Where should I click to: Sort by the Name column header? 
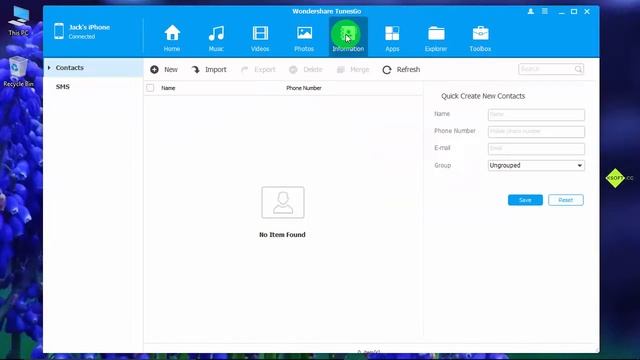pos(168,88)
